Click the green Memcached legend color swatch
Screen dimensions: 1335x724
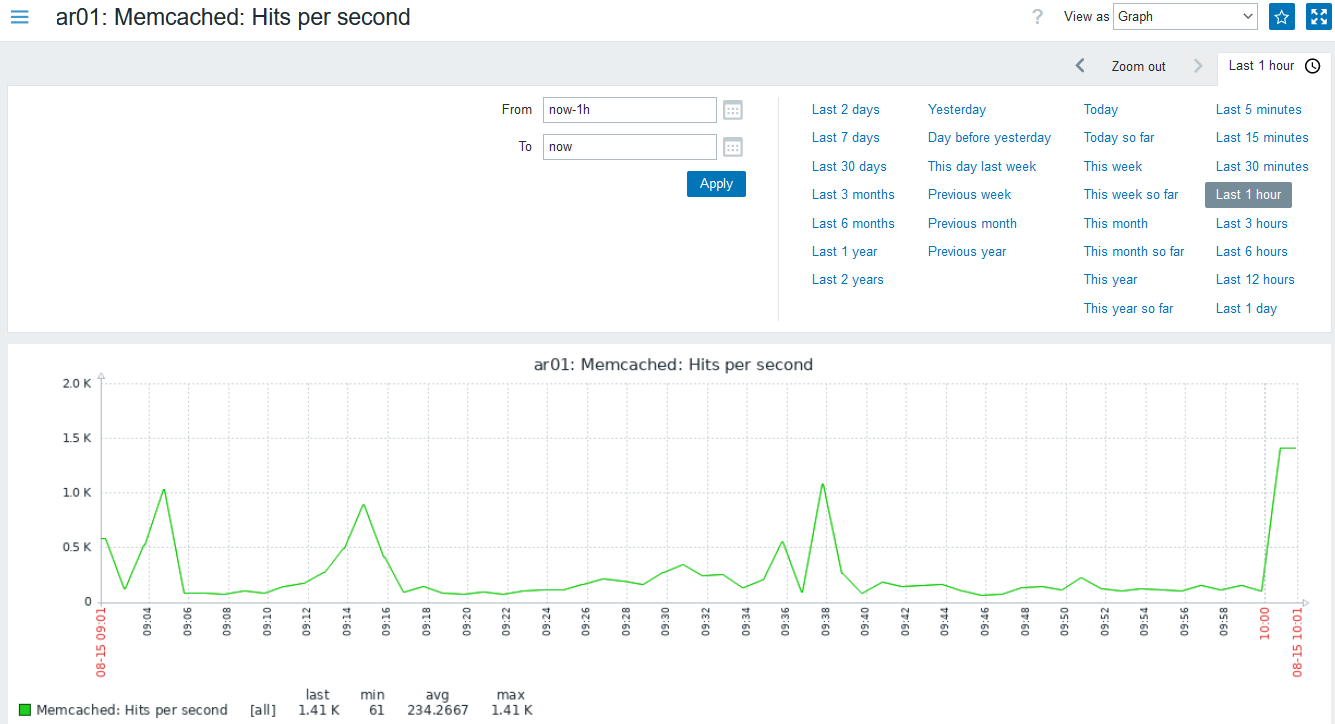pyautogui.click(x=25, y=710)
